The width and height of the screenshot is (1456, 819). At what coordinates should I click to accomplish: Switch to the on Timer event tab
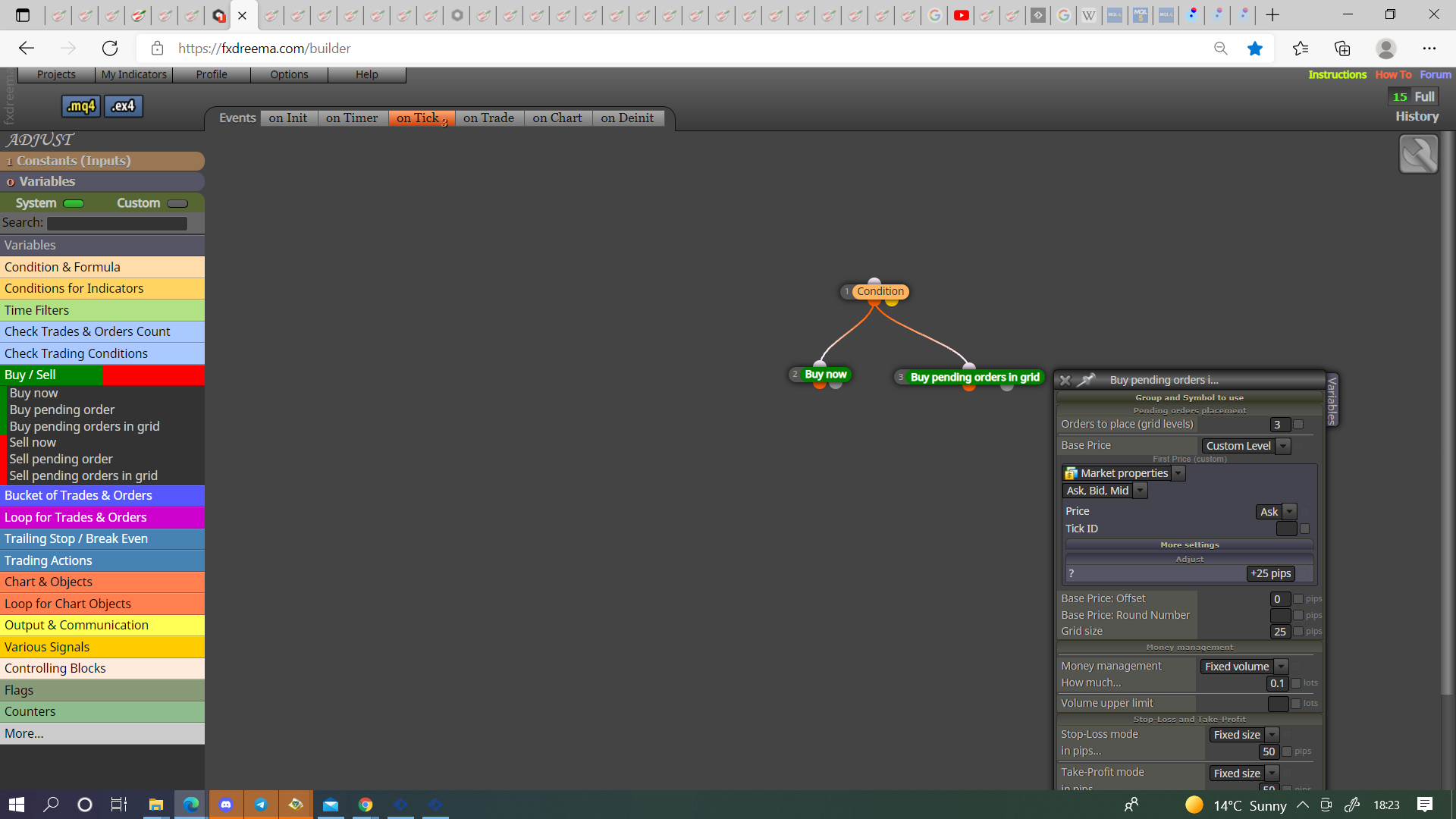(x=352, y=118)
